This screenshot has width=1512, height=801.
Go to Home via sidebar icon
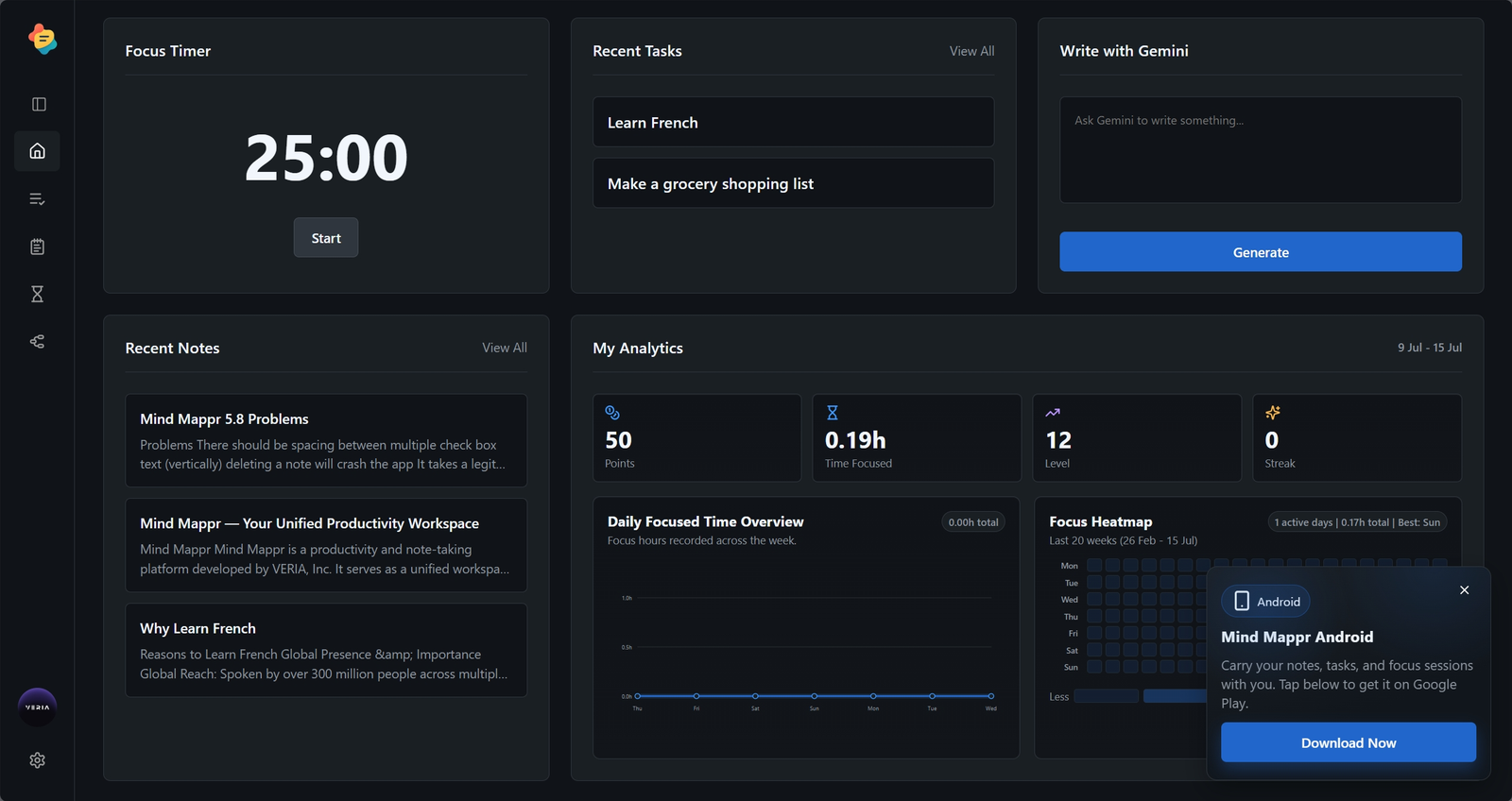[37, 151]
